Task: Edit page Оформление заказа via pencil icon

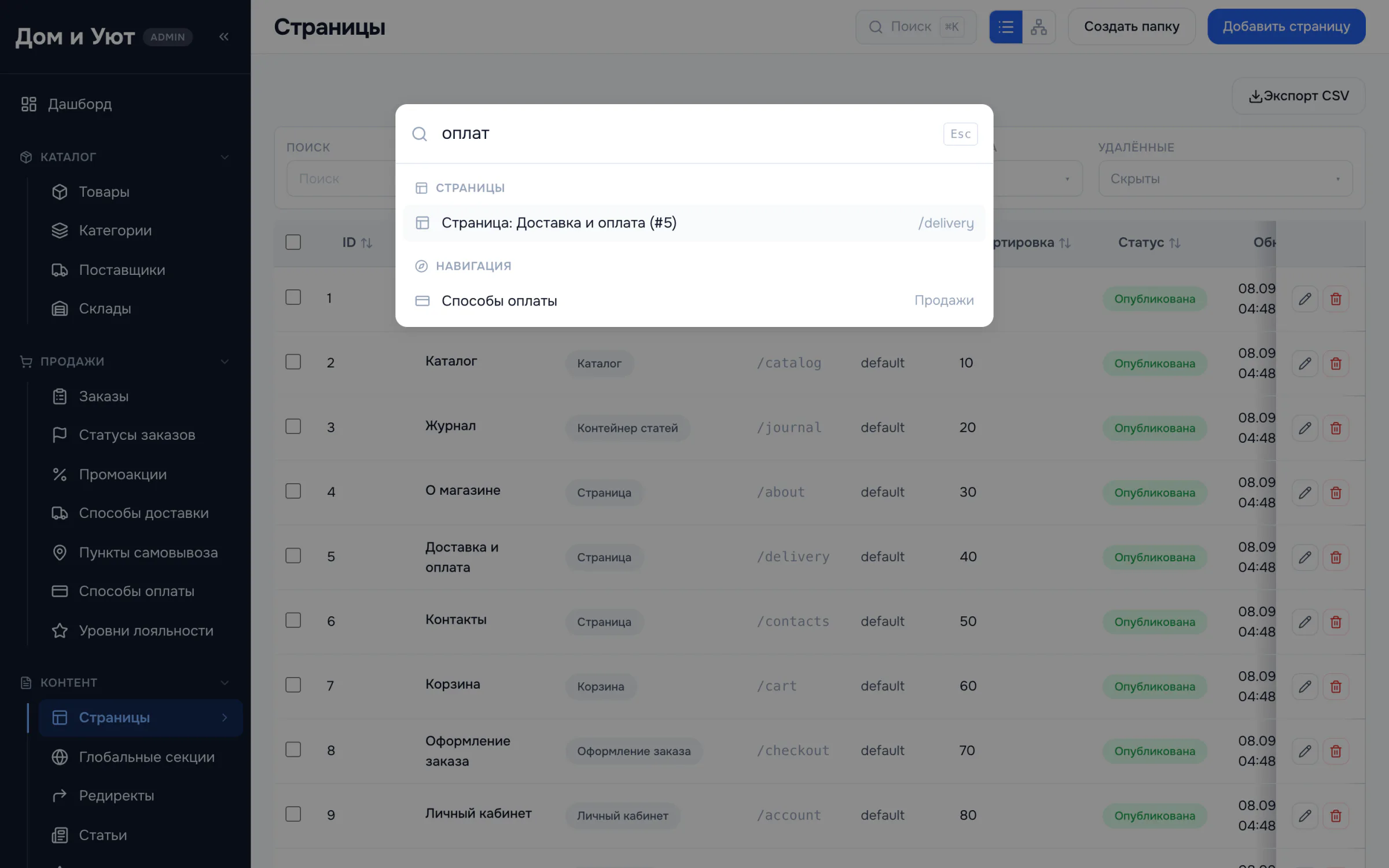Action: (1305, 751)
